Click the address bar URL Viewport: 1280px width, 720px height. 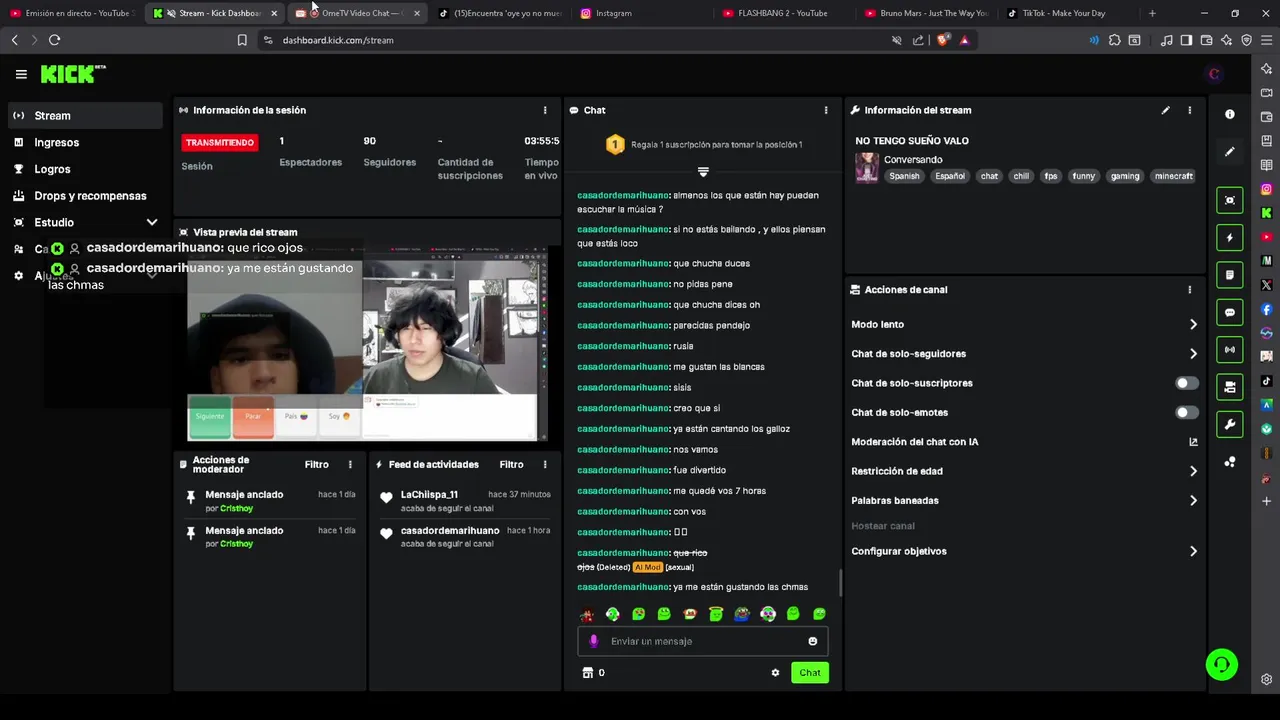[338, 40]
